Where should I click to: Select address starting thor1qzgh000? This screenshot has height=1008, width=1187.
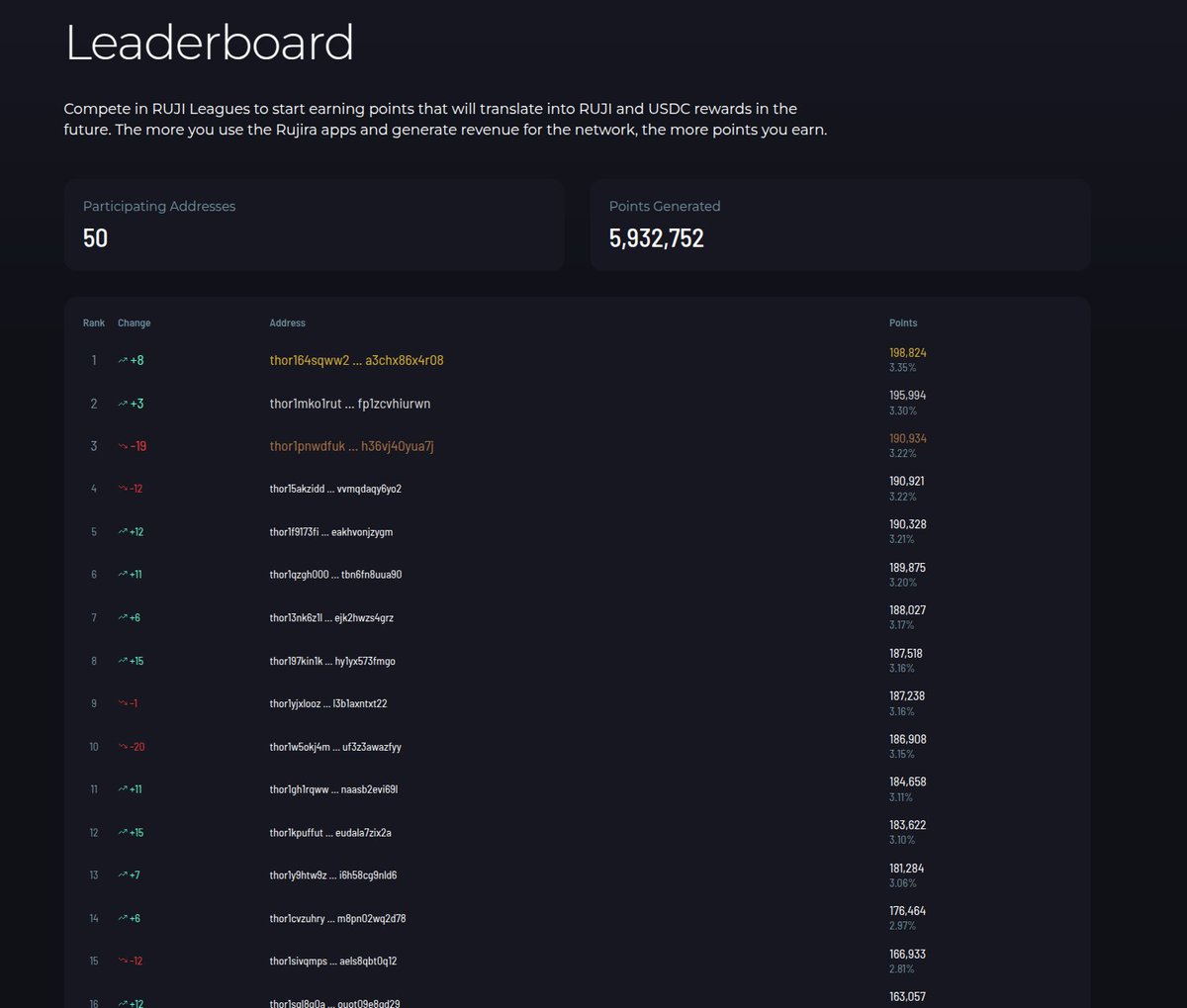(x=335, y=575)
